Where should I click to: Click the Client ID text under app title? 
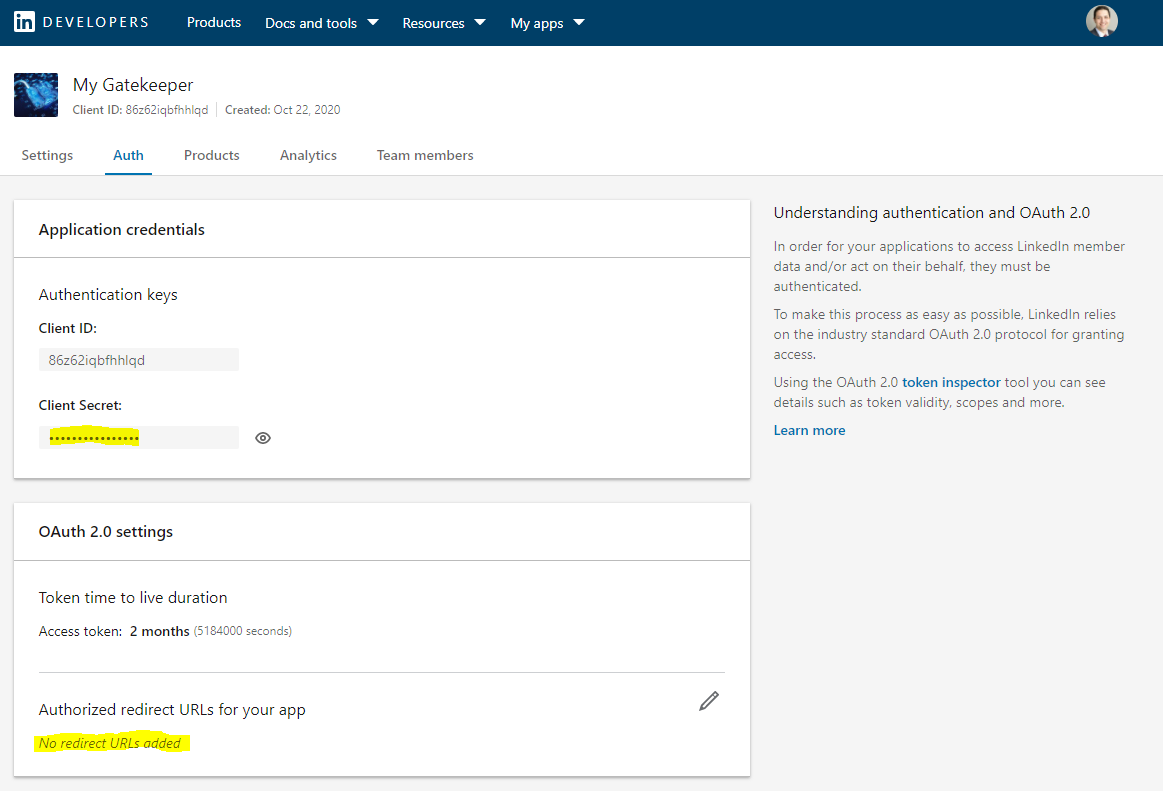pyautogui.click(x=140, y=110)
